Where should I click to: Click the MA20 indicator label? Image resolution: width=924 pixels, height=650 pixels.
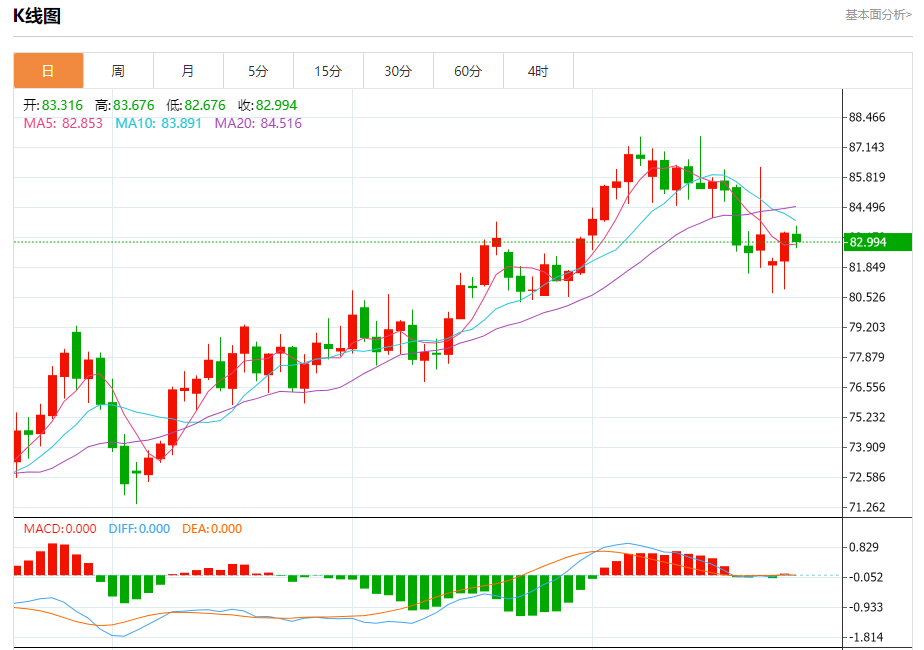pyautogui.click(x=258, y=123)
